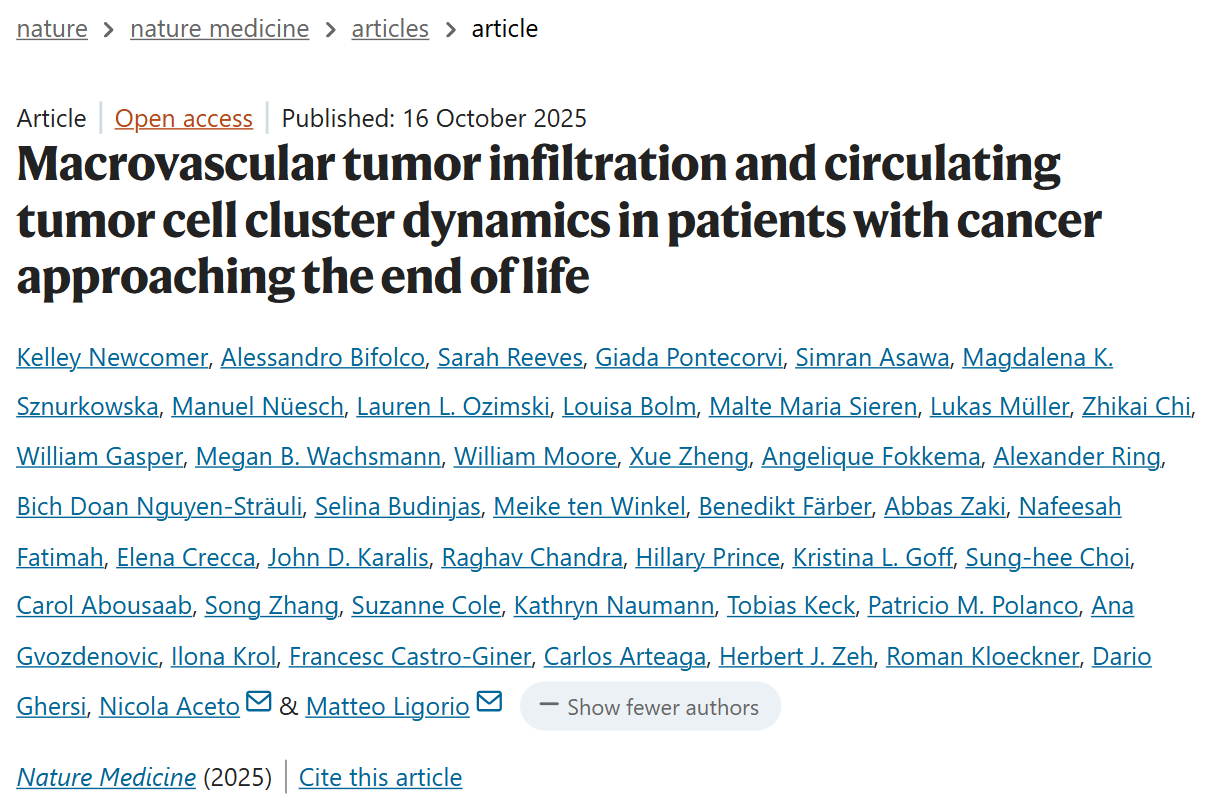Navigate to articles breadcrumb
Screen dimensions: 1216x803
[x=390, y=29]
